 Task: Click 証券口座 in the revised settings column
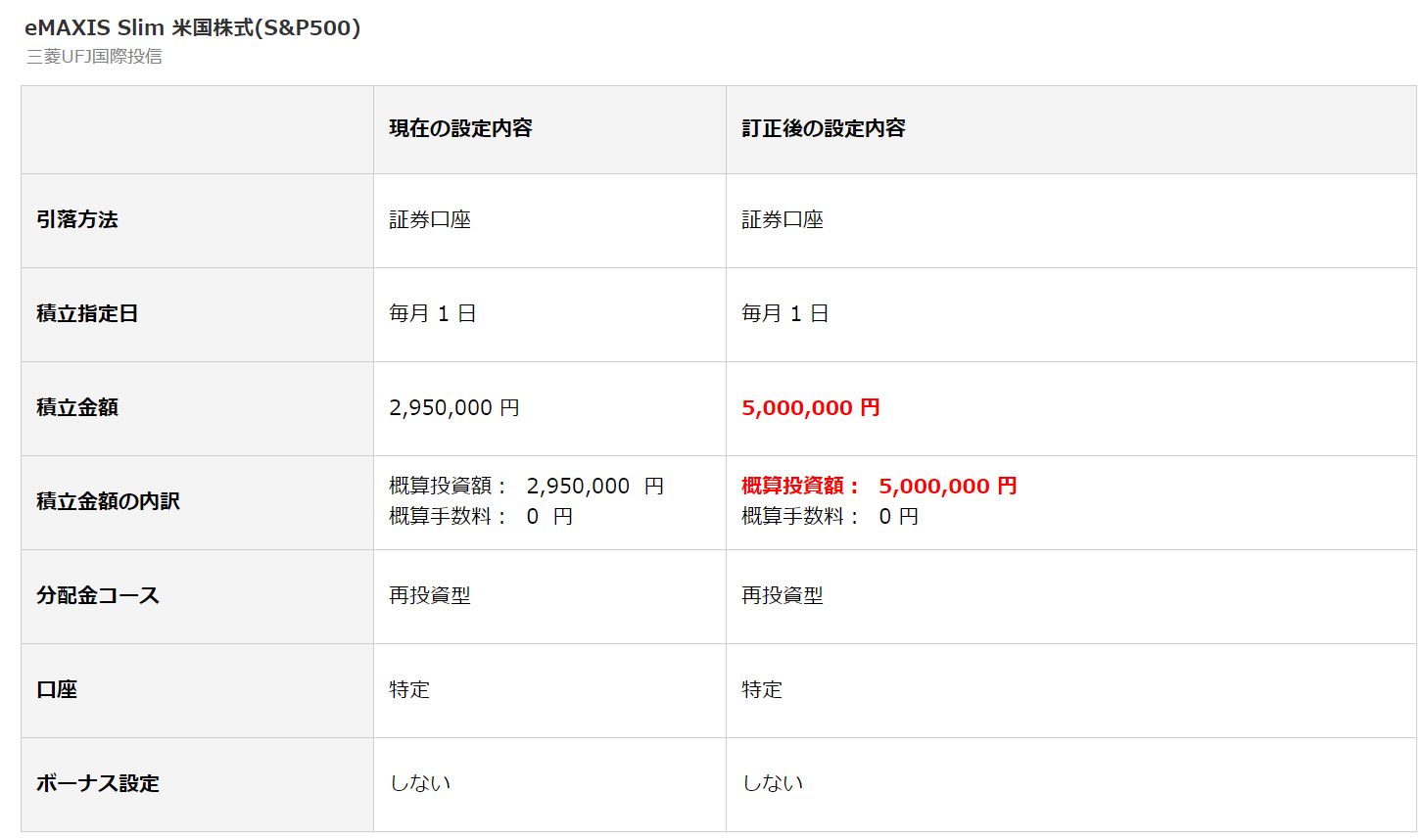782,220
